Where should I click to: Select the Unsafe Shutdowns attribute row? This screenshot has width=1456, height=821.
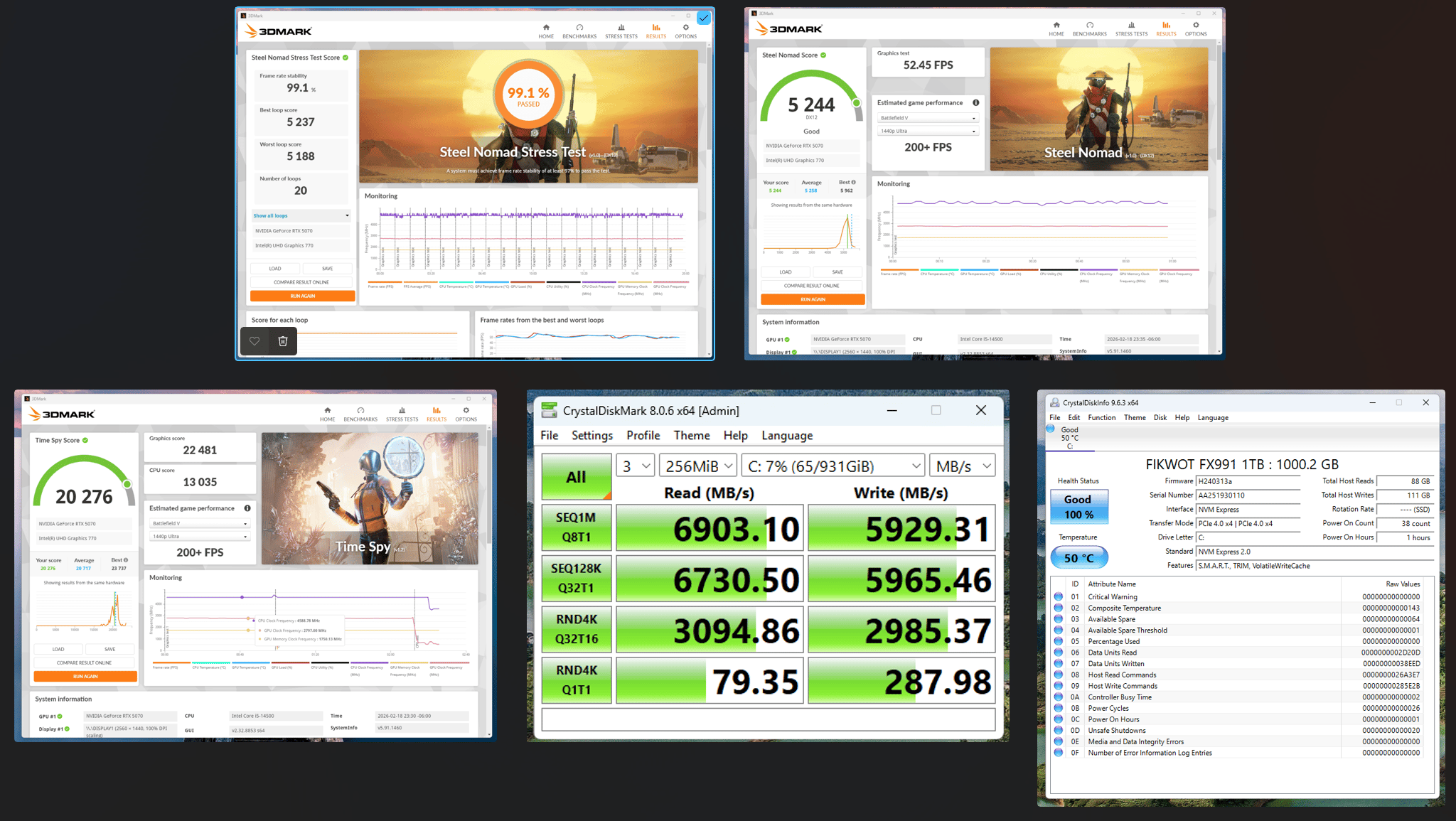(x=1238, y=731)
